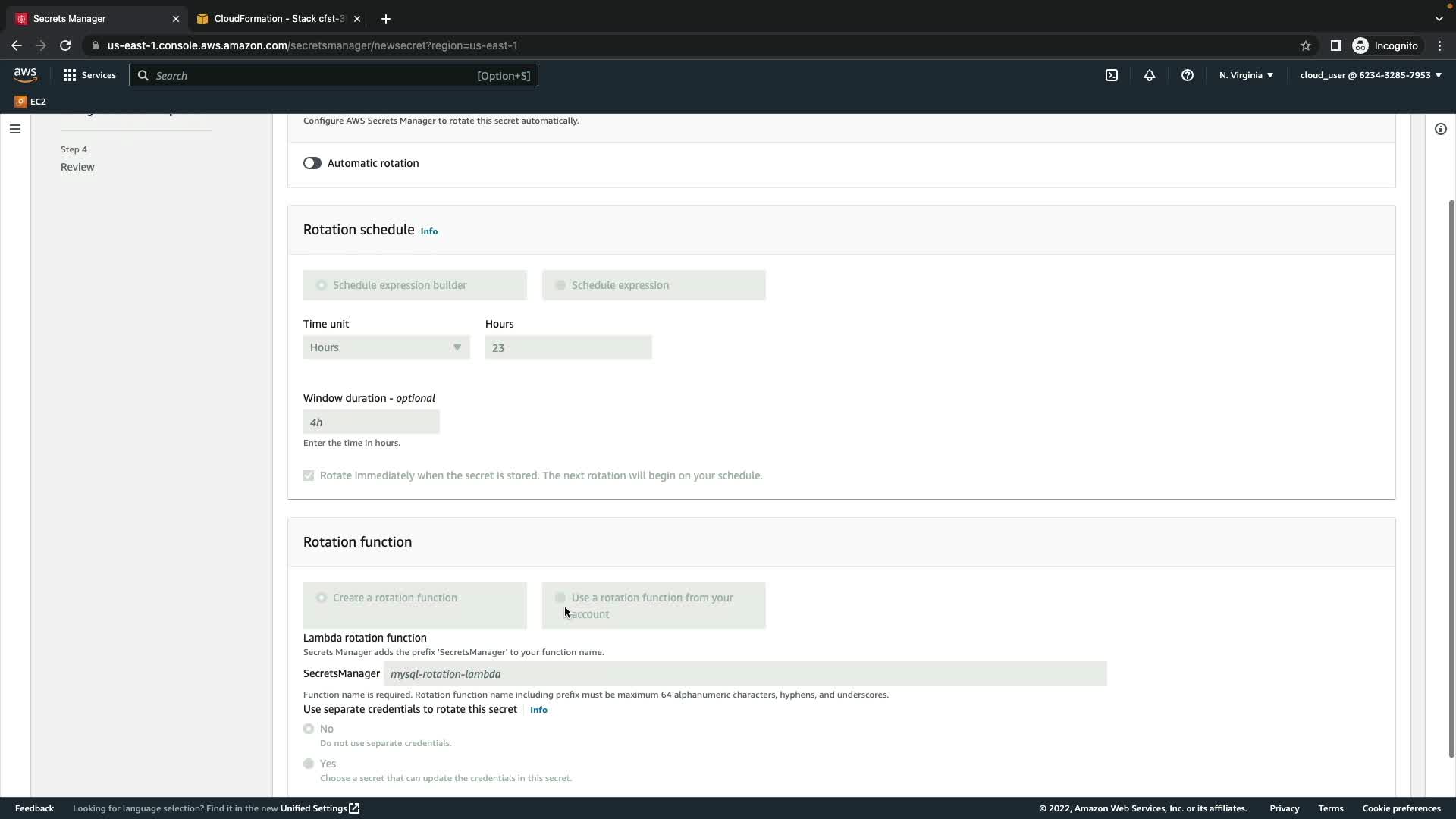Click the Info link beside Rotation schedule
The width and height of the screenshot is (1456, 819).
pos(429,231)
